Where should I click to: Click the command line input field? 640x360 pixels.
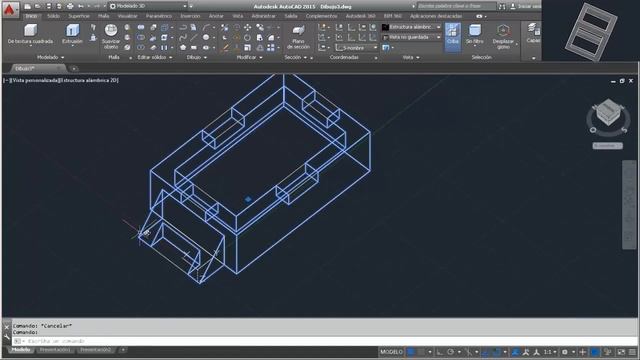324,341
